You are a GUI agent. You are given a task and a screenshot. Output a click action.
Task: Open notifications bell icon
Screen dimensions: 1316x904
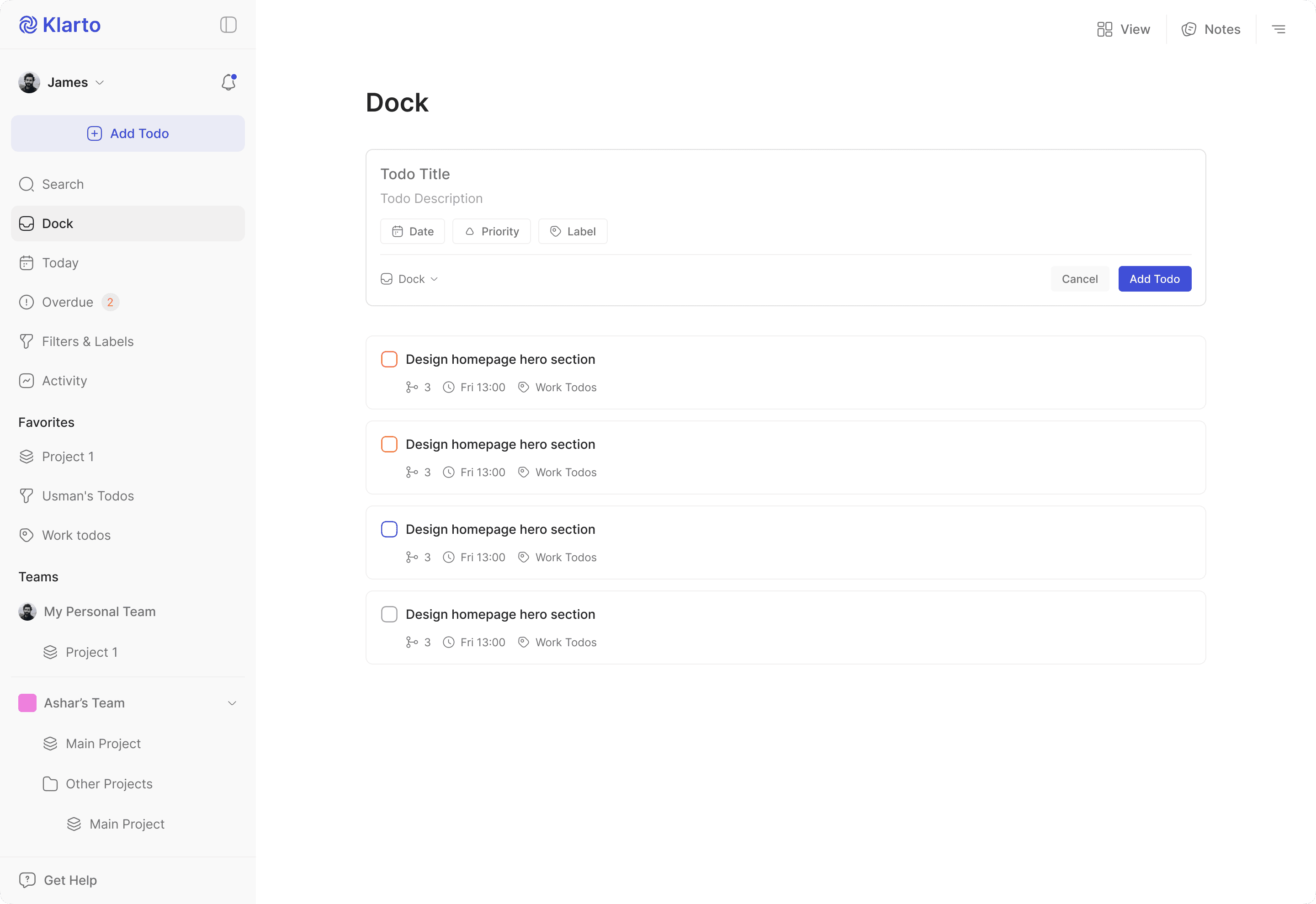coord(228,82)
